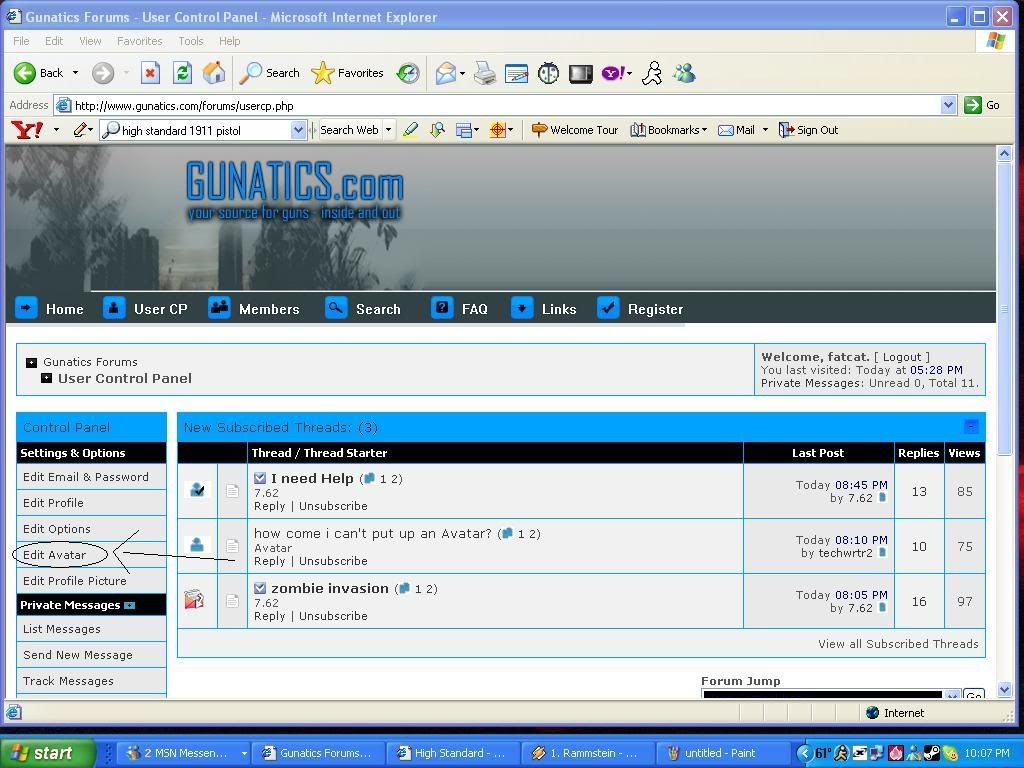Image resolution: width=1024 pixels, height=768 pixels.
Task: Open Yahoo search box history dropdown
Action: [x=298, y=130]
